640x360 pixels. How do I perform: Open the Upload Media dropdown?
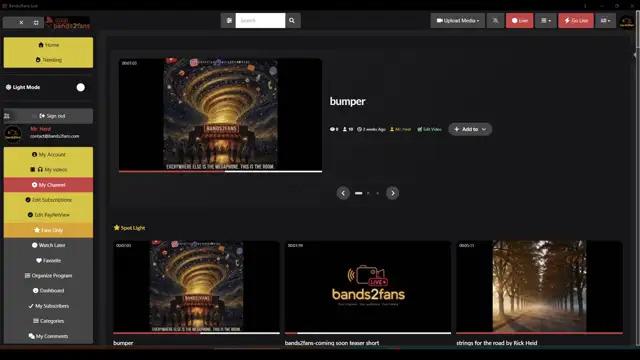458,20
